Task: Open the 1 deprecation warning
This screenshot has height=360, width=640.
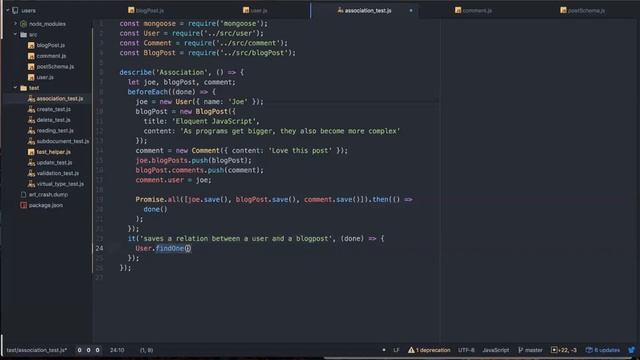Action: coord(429,350)
